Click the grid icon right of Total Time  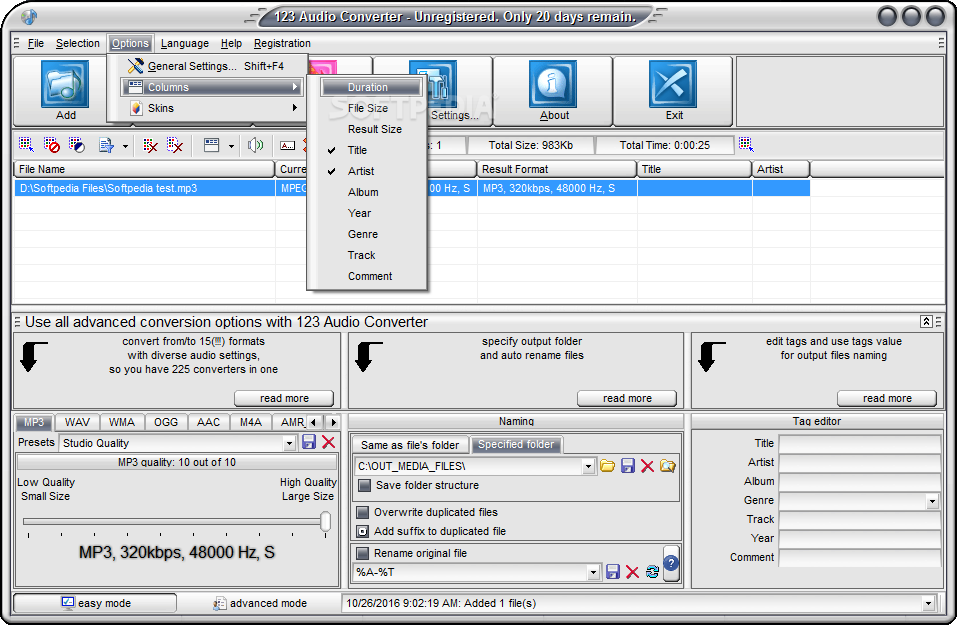pos(746,144)
